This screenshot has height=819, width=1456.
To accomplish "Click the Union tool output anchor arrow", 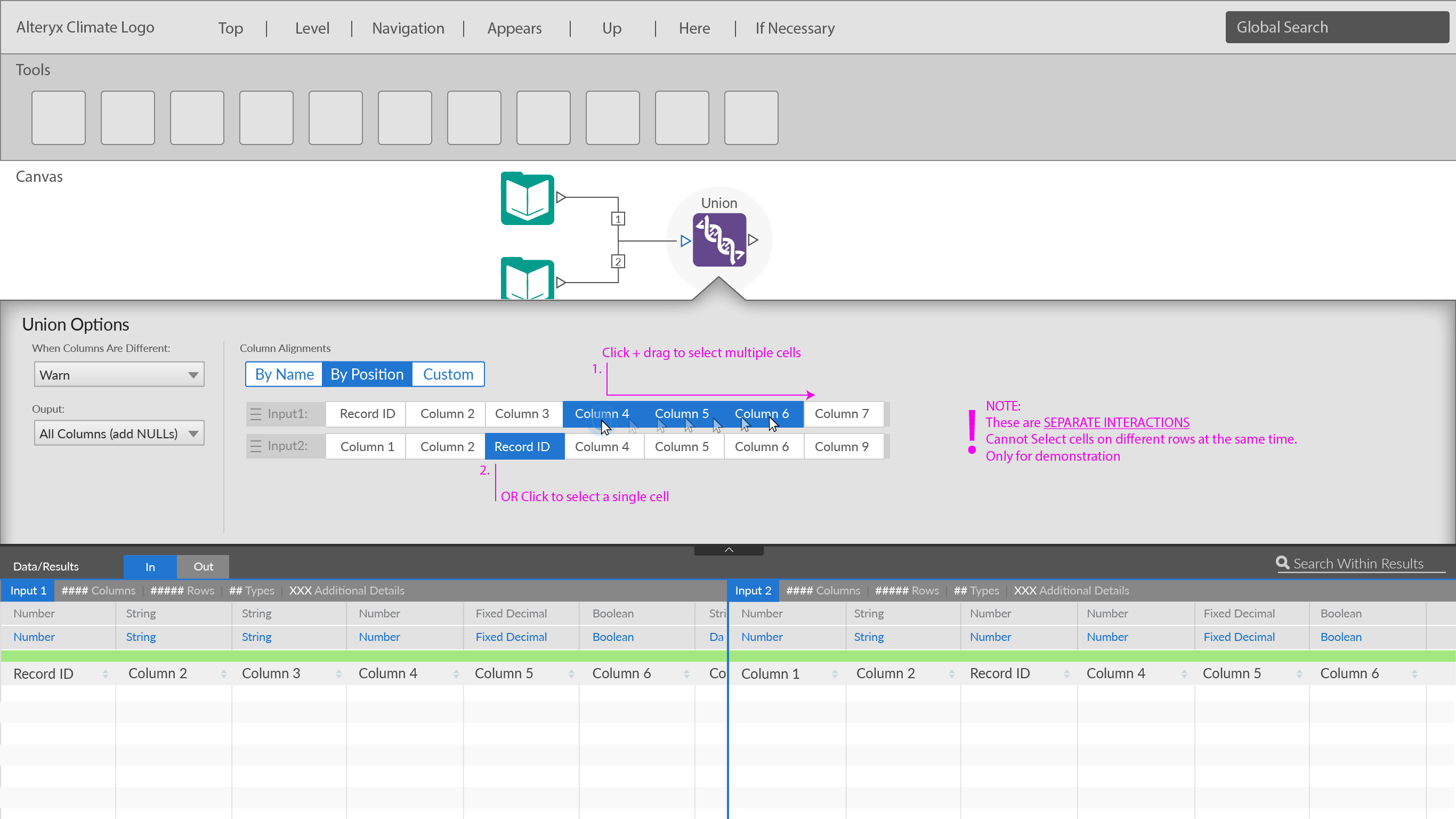I will click(753, 240).
